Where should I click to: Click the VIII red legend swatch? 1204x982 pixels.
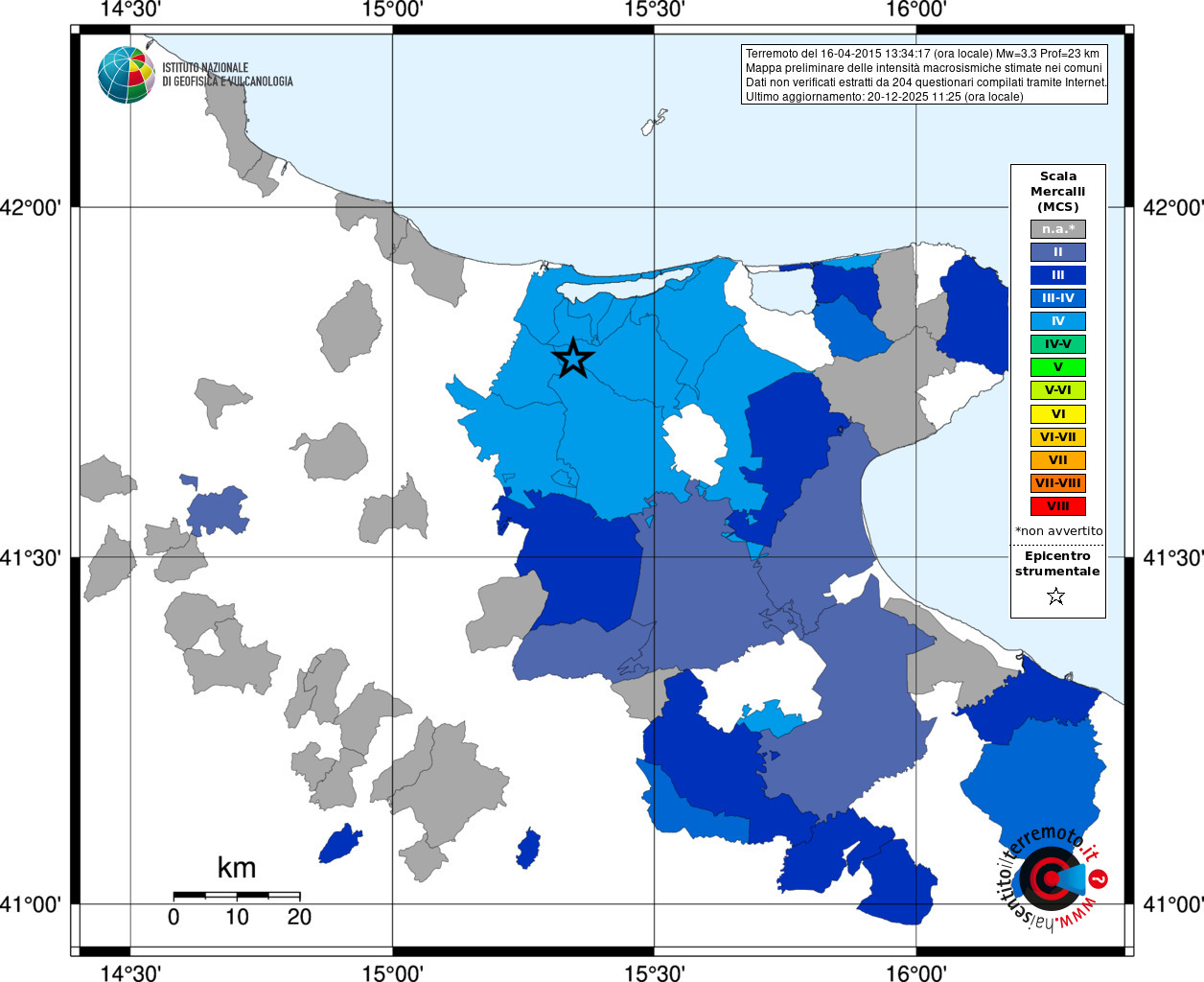1058,506
